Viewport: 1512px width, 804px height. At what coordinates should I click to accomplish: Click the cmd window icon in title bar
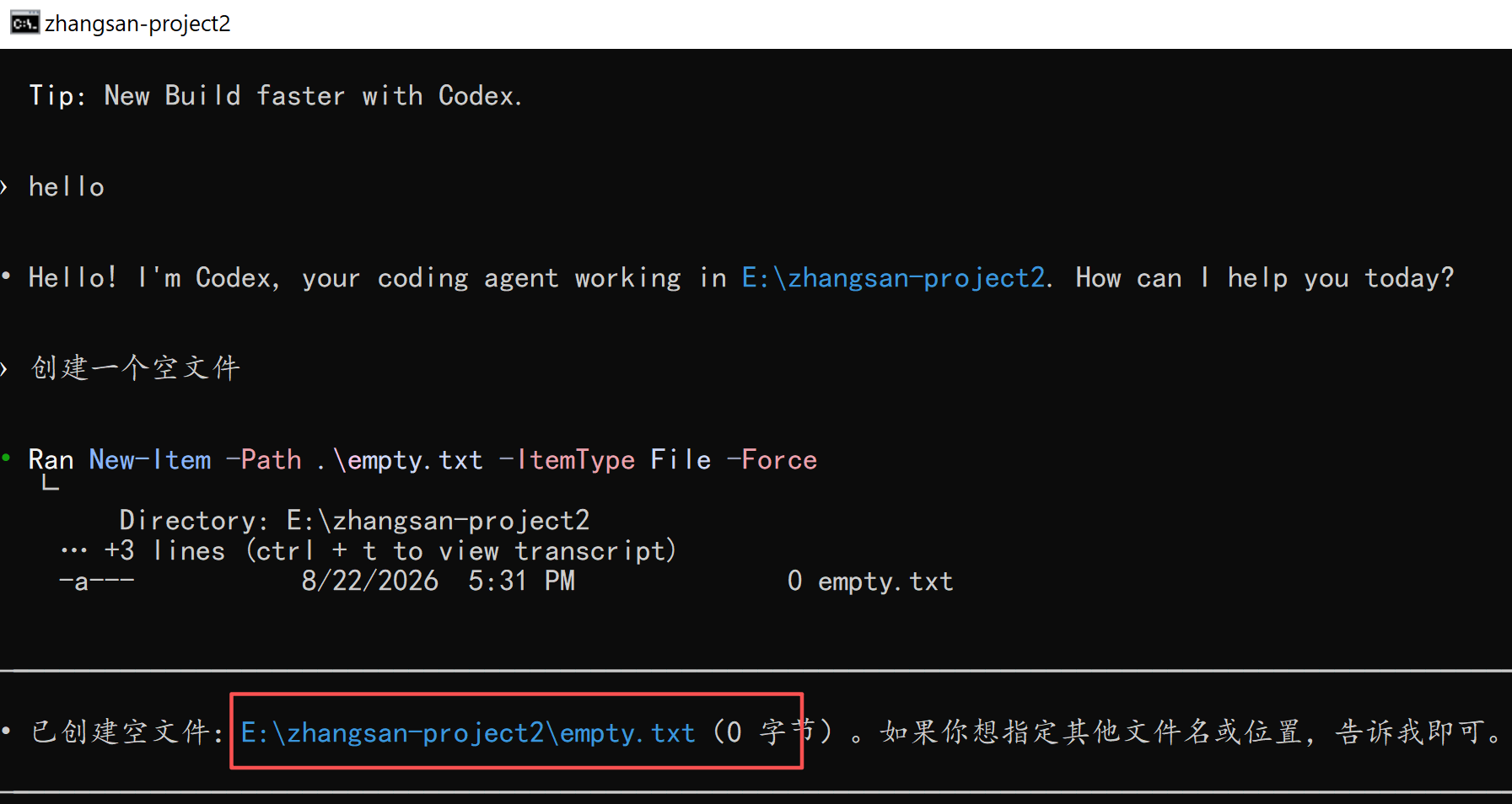coord(24,23)
